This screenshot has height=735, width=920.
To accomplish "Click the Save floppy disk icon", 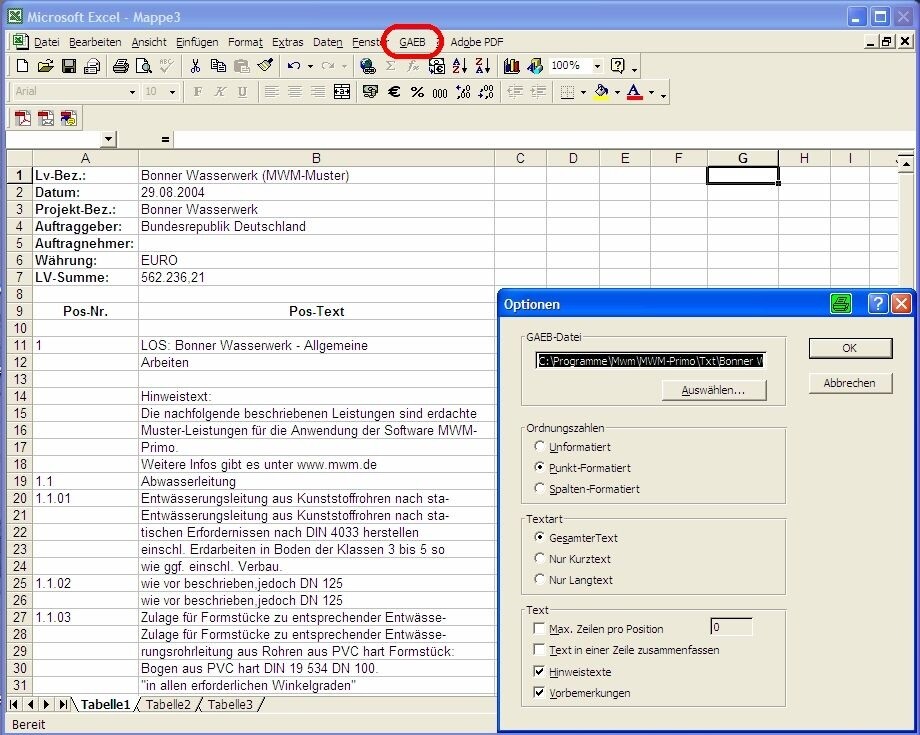I will tap(69, 66).
